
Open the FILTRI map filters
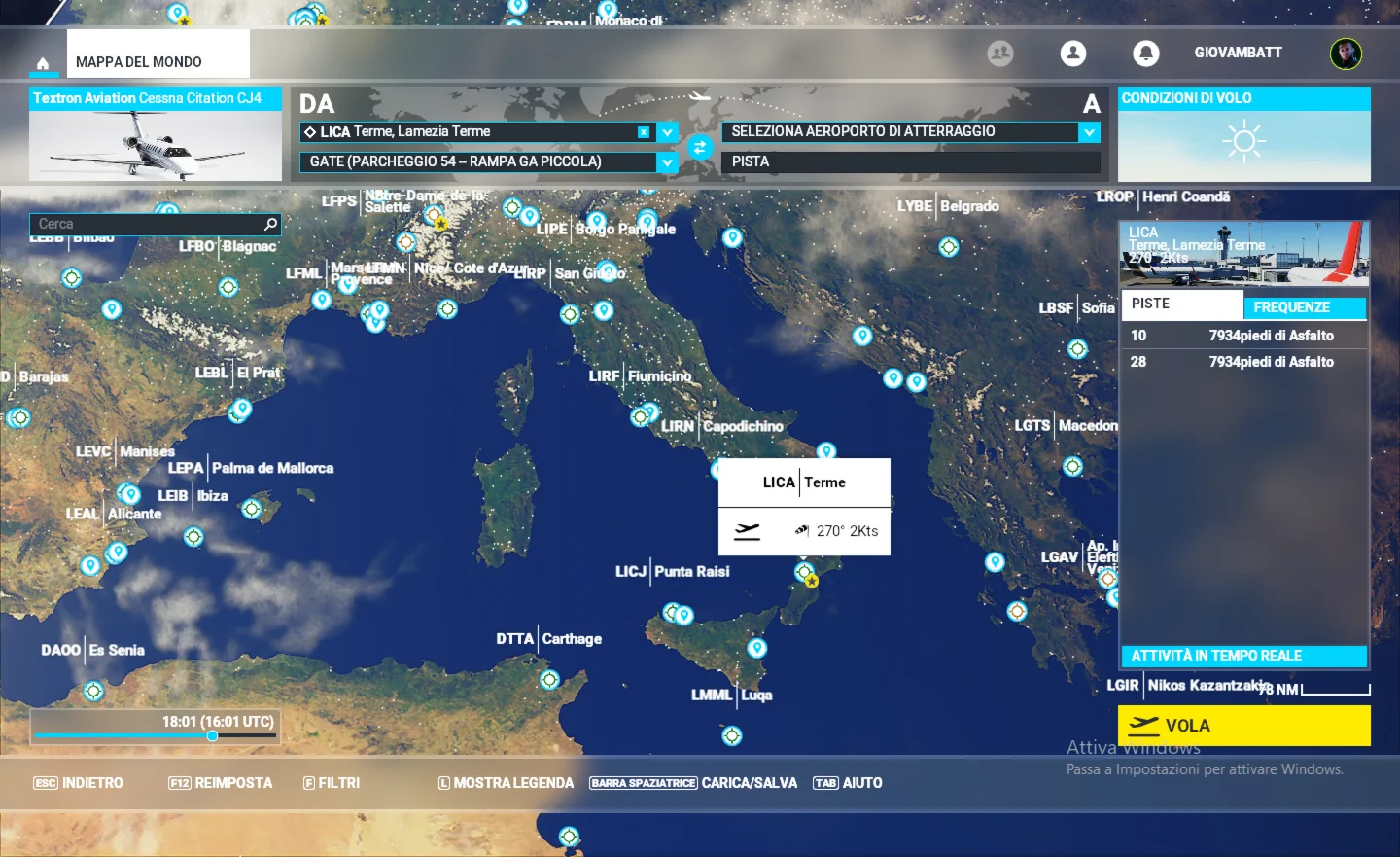coord(332,783)
